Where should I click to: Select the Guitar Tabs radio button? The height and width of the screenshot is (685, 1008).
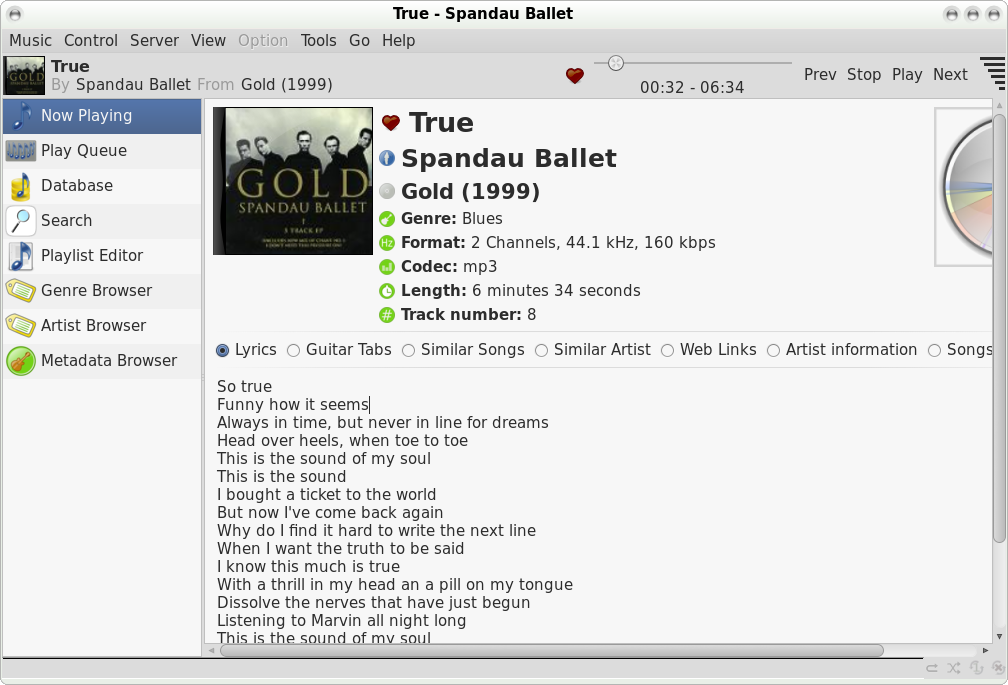coord(294,350)
